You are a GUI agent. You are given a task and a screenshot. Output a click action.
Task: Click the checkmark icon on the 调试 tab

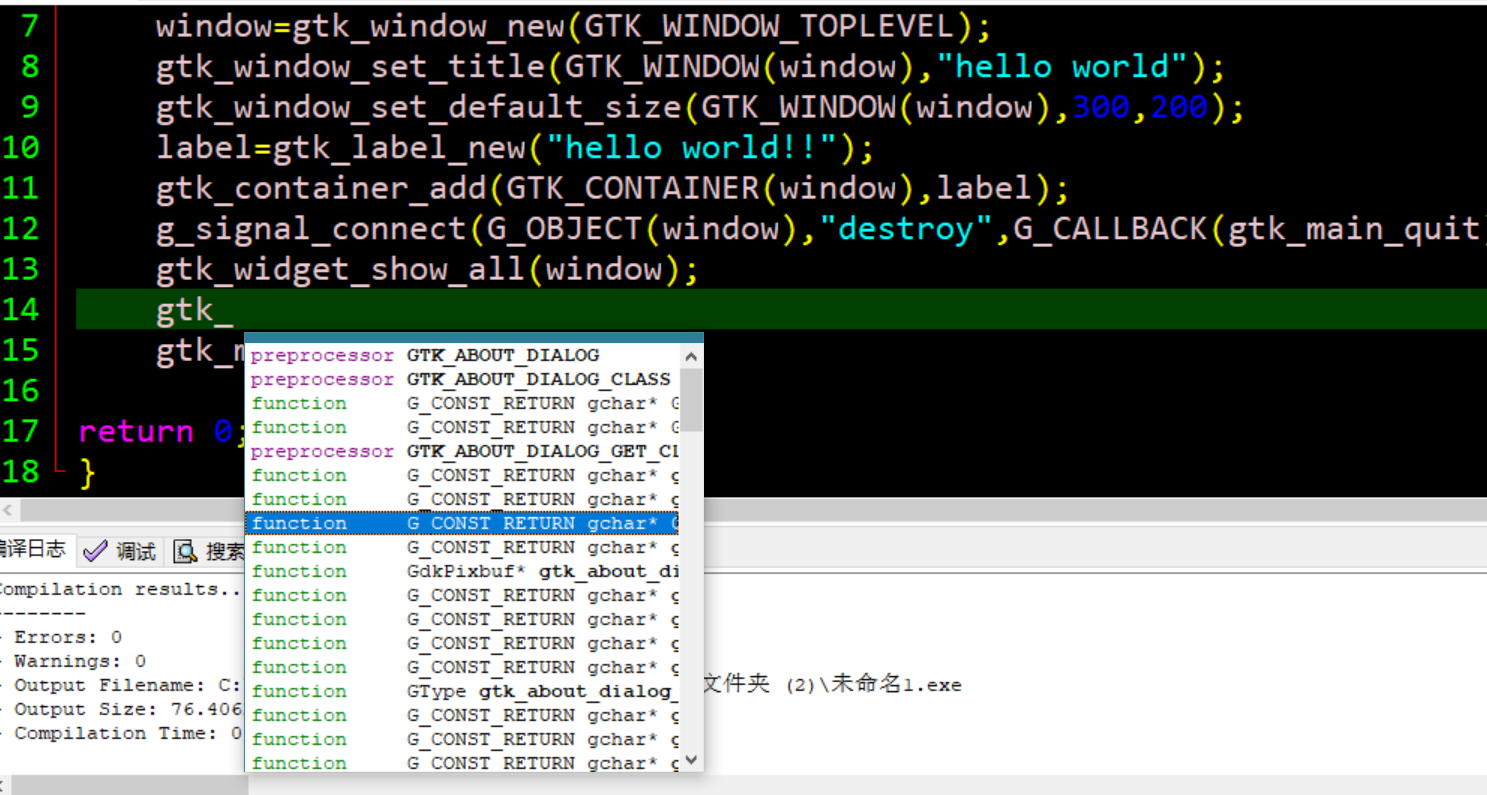95,551
